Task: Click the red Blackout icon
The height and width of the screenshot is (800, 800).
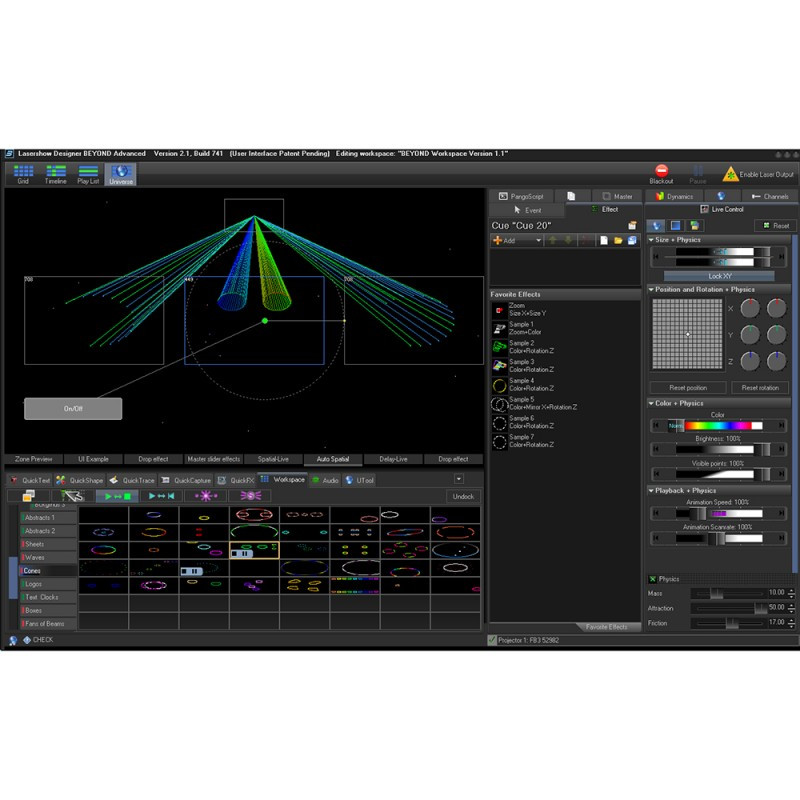Action: pyautogui.click(x=661, y=170)
